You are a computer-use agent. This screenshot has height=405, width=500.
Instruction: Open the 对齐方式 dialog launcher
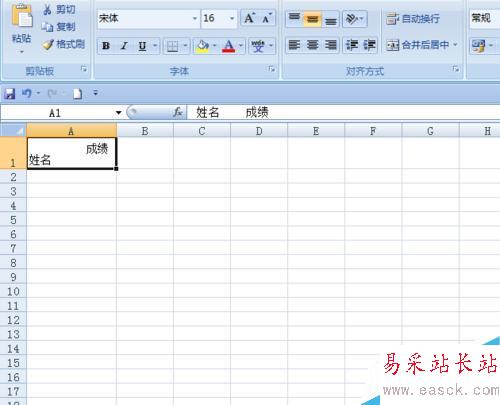[x=456, y=69]
